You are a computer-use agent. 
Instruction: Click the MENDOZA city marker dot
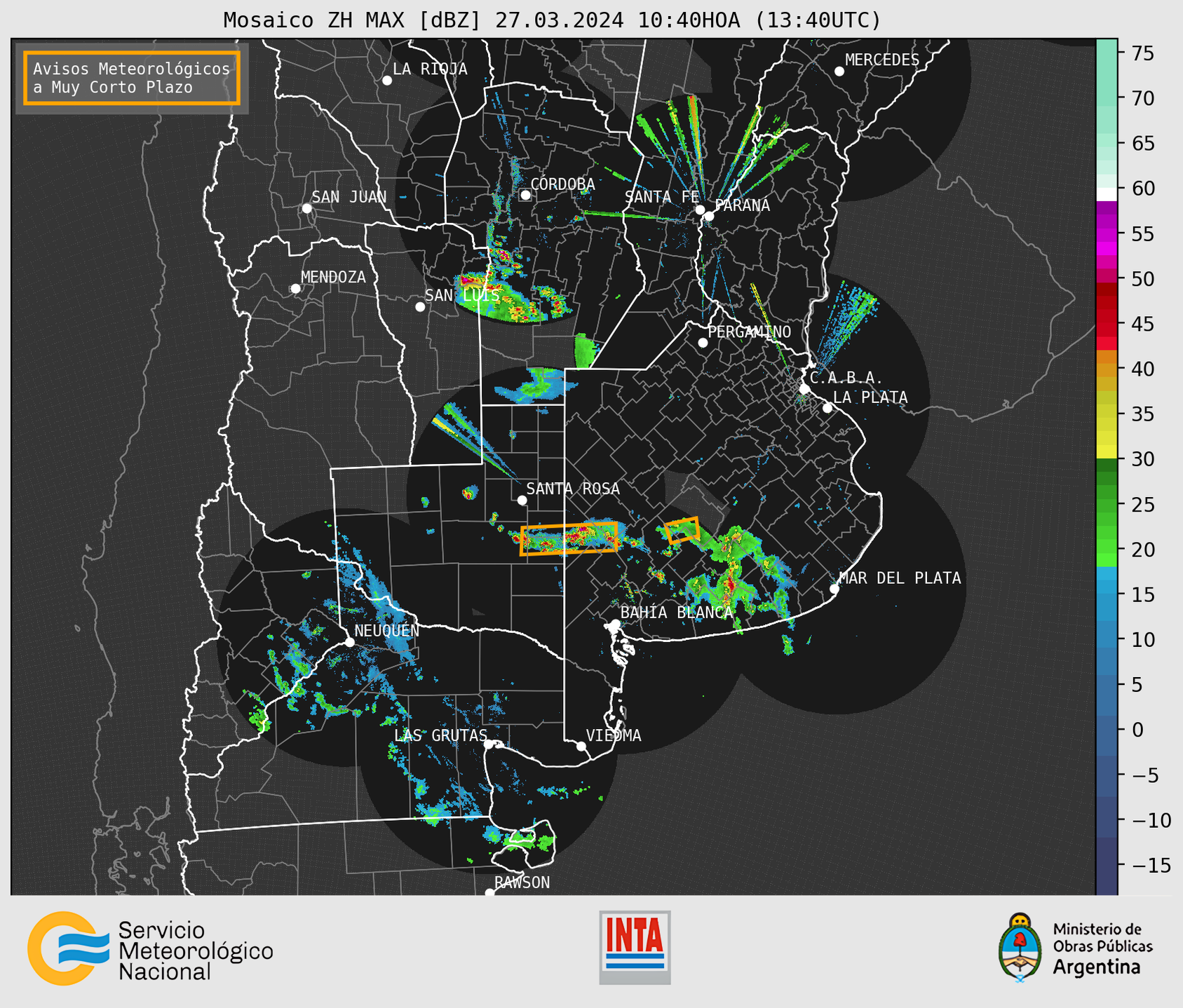click(295, 289)
